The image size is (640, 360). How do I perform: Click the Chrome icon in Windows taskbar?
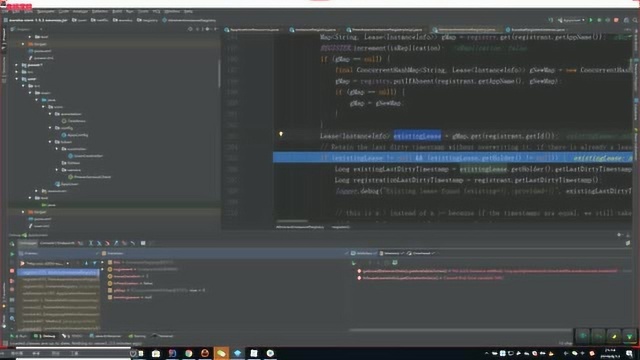pyautogui.click(x=189, y=353)
